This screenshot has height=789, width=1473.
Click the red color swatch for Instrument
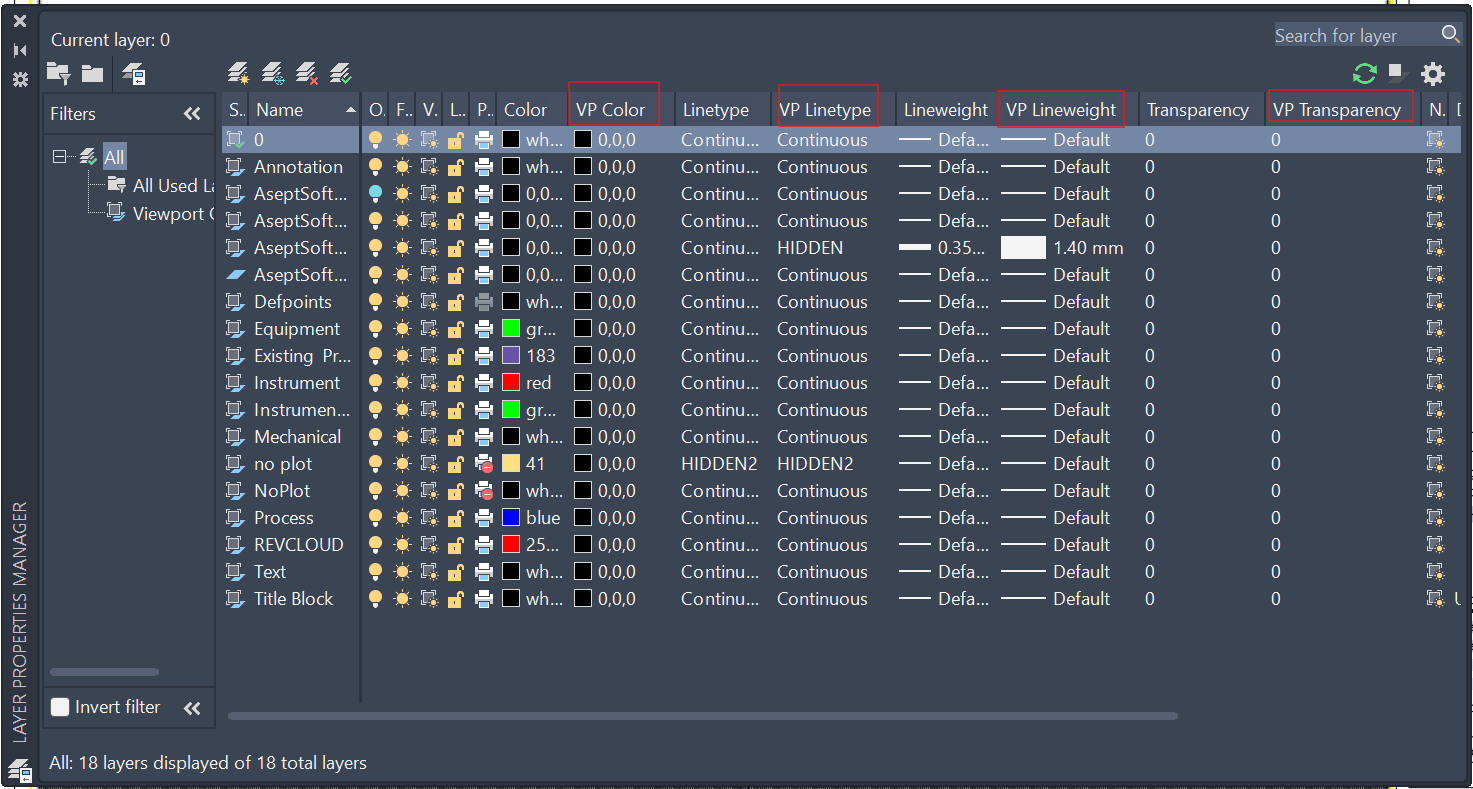[x=510, y=383]
